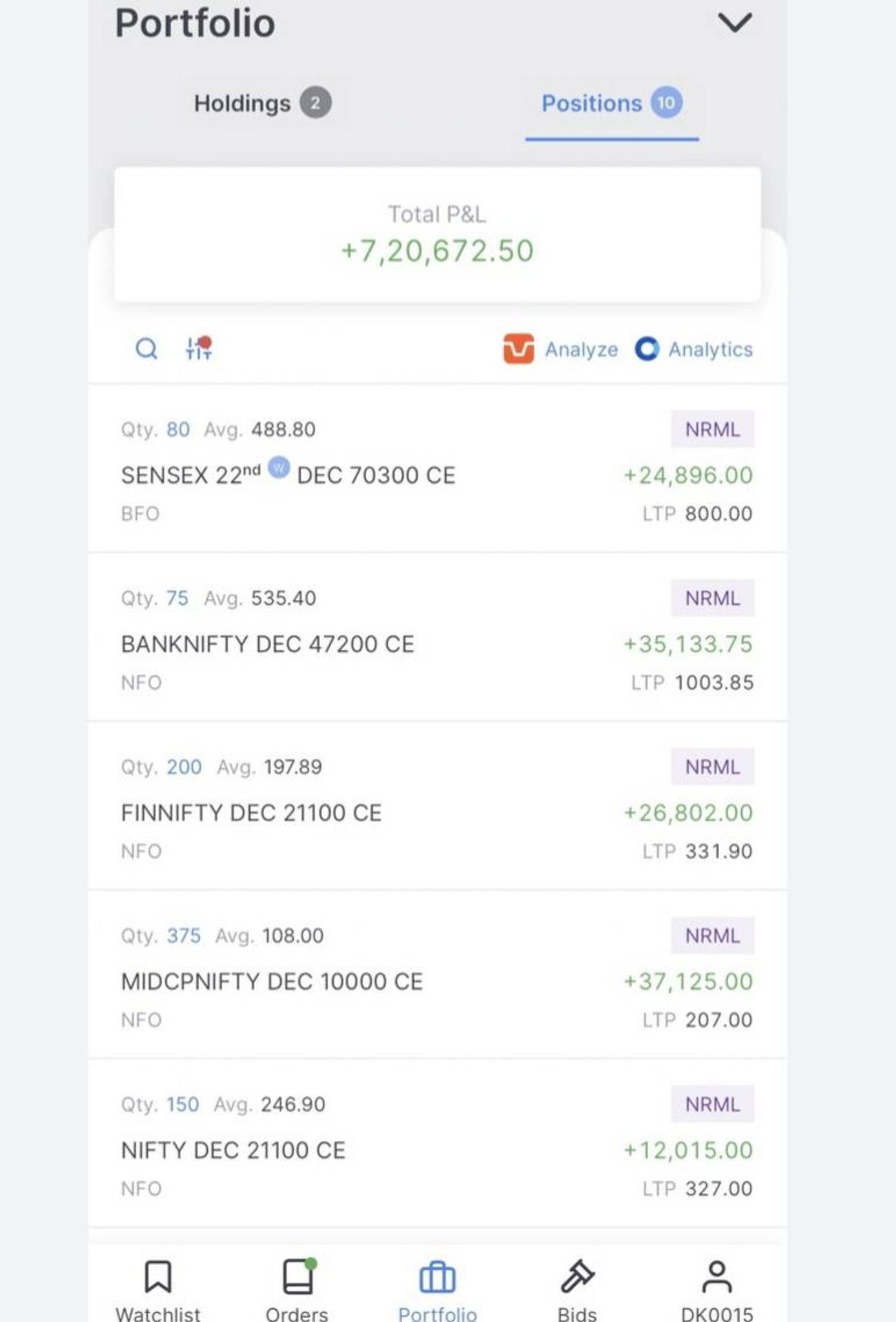Select MIDCPNIFTY DEC 10000 CE row
Viewport: 896px width, 1322px height.
point(438,975)
